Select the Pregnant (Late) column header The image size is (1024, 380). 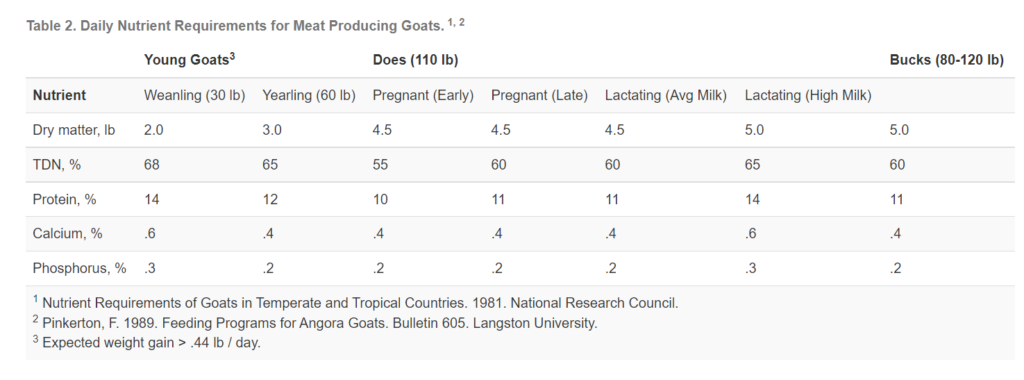pyautogui.click(x=539, y=95)
